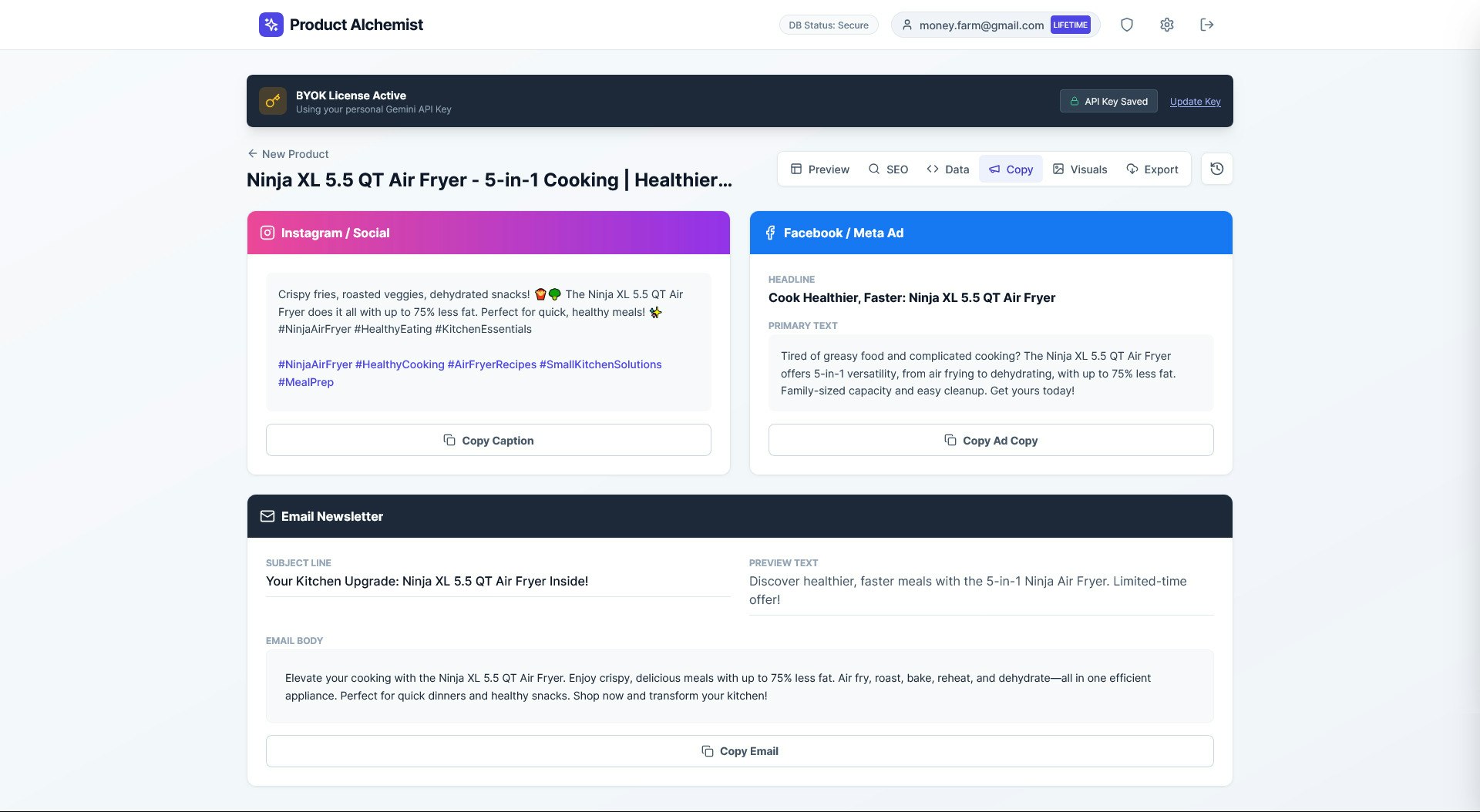The width and height of the screenshot is (1480, 812).
Task: Click the Facebook logo icon in ad header
Action: tap(770, 233)
